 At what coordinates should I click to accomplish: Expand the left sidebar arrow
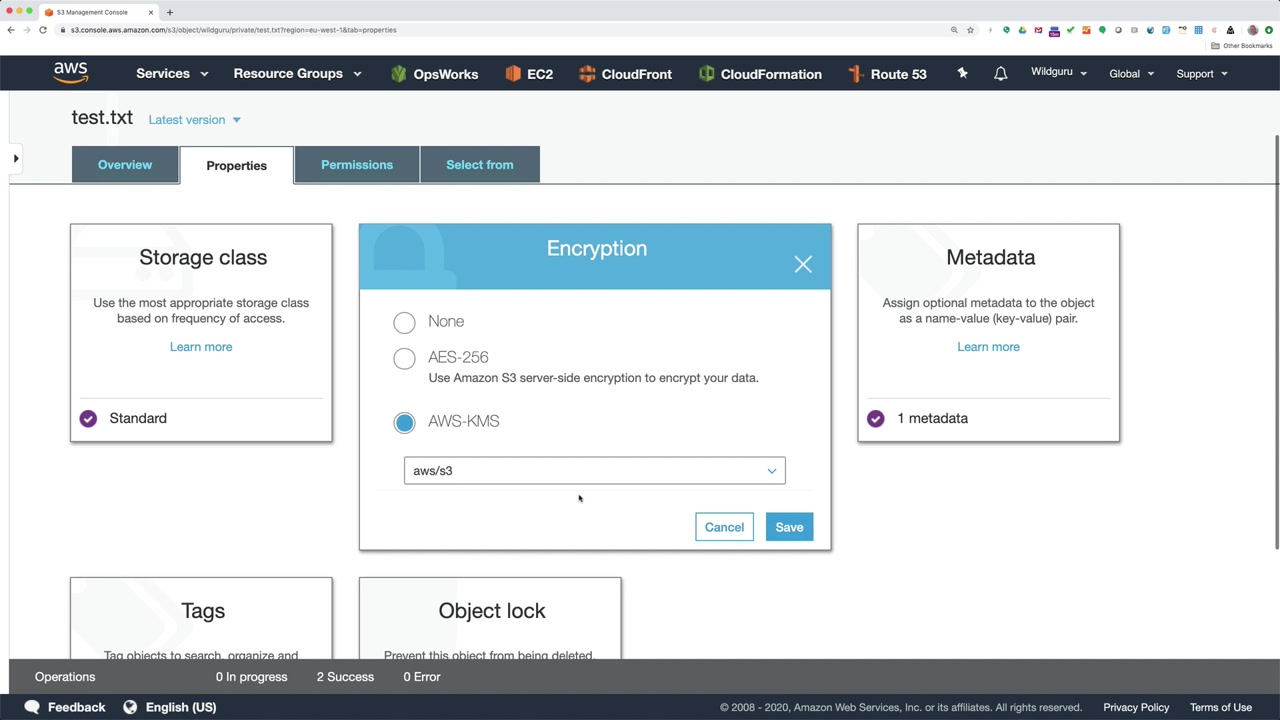(x=16, y=158)
